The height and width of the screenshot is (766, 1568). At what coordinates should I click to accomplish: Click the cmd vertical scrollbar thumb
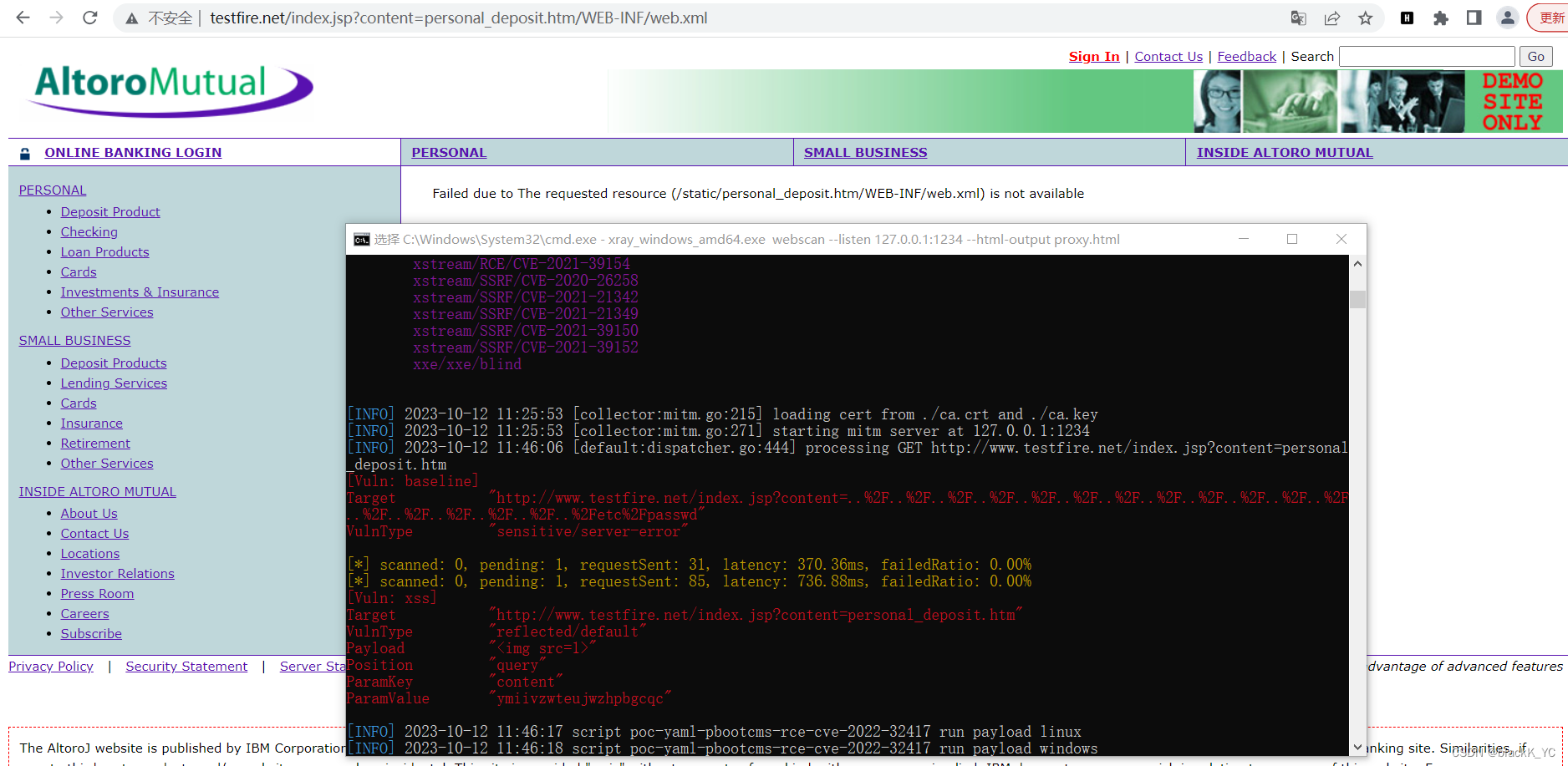point(1357,299)
